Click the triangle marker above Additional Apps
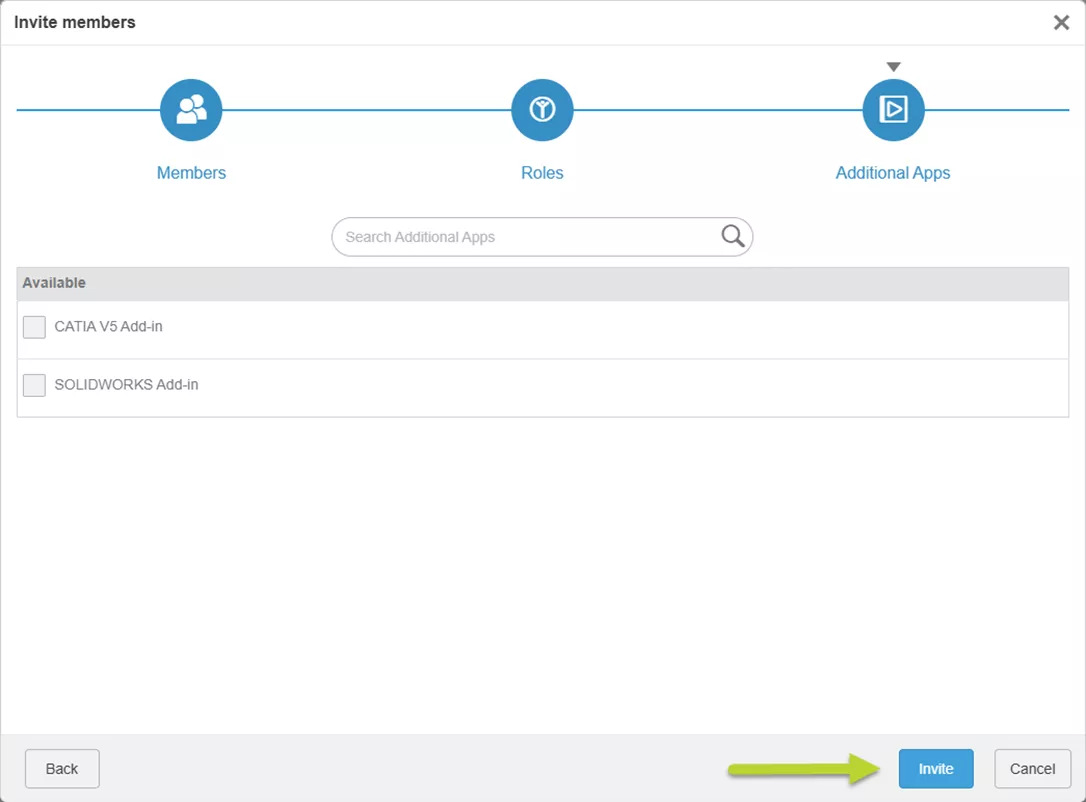 tap(893, 66)
